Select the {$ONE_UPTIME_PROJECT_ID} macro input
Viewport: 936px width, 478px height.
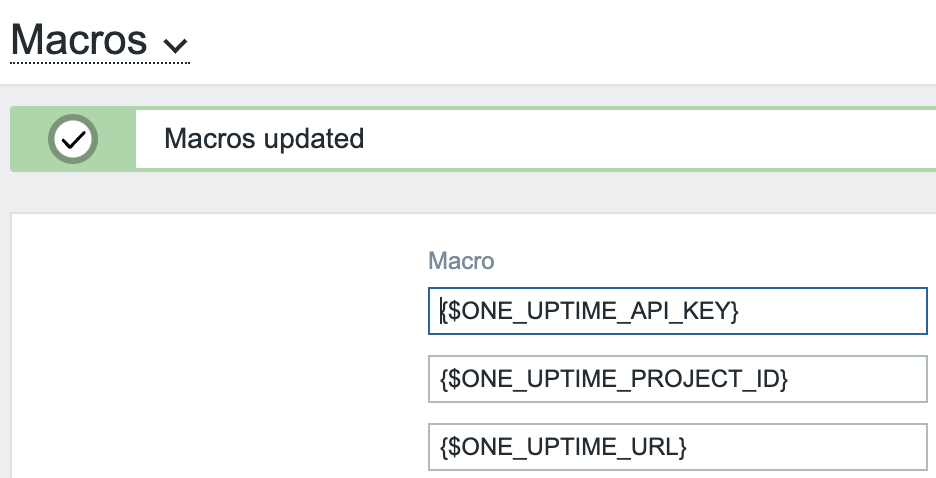click(x=677, y=380)
